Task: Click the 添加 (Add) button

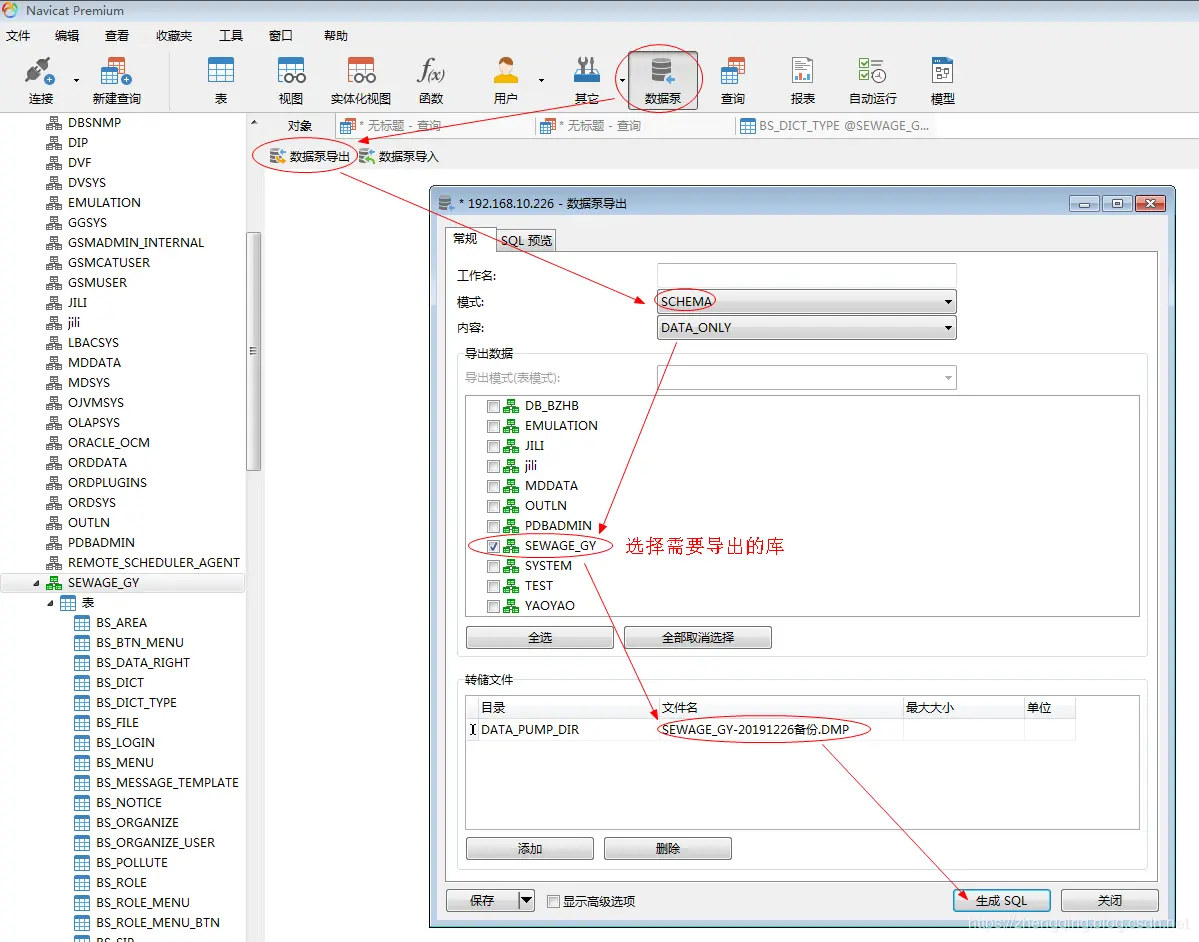Action: coord(530,848)
